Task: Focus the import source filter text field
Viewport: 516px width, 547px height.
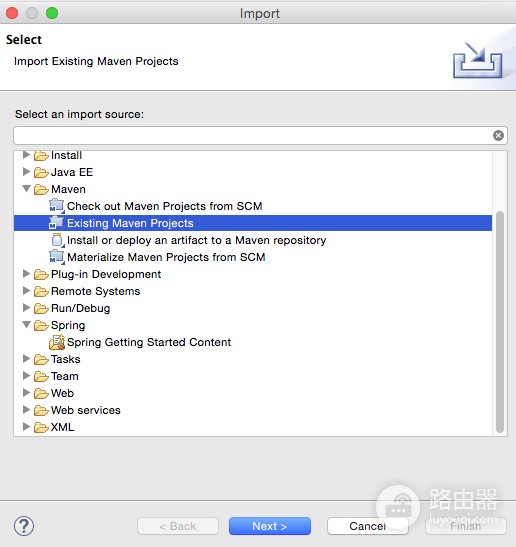Action: click(254, 135)
